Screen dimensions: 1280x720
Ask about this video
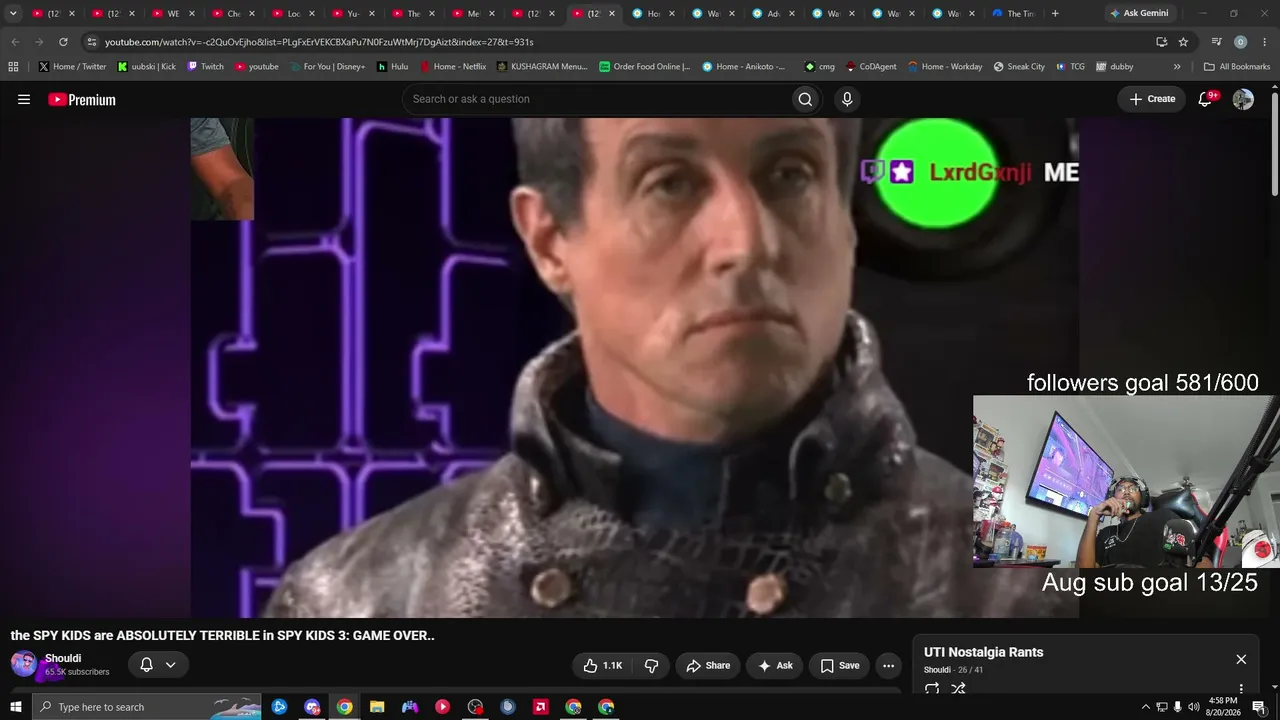click(775, 665)
